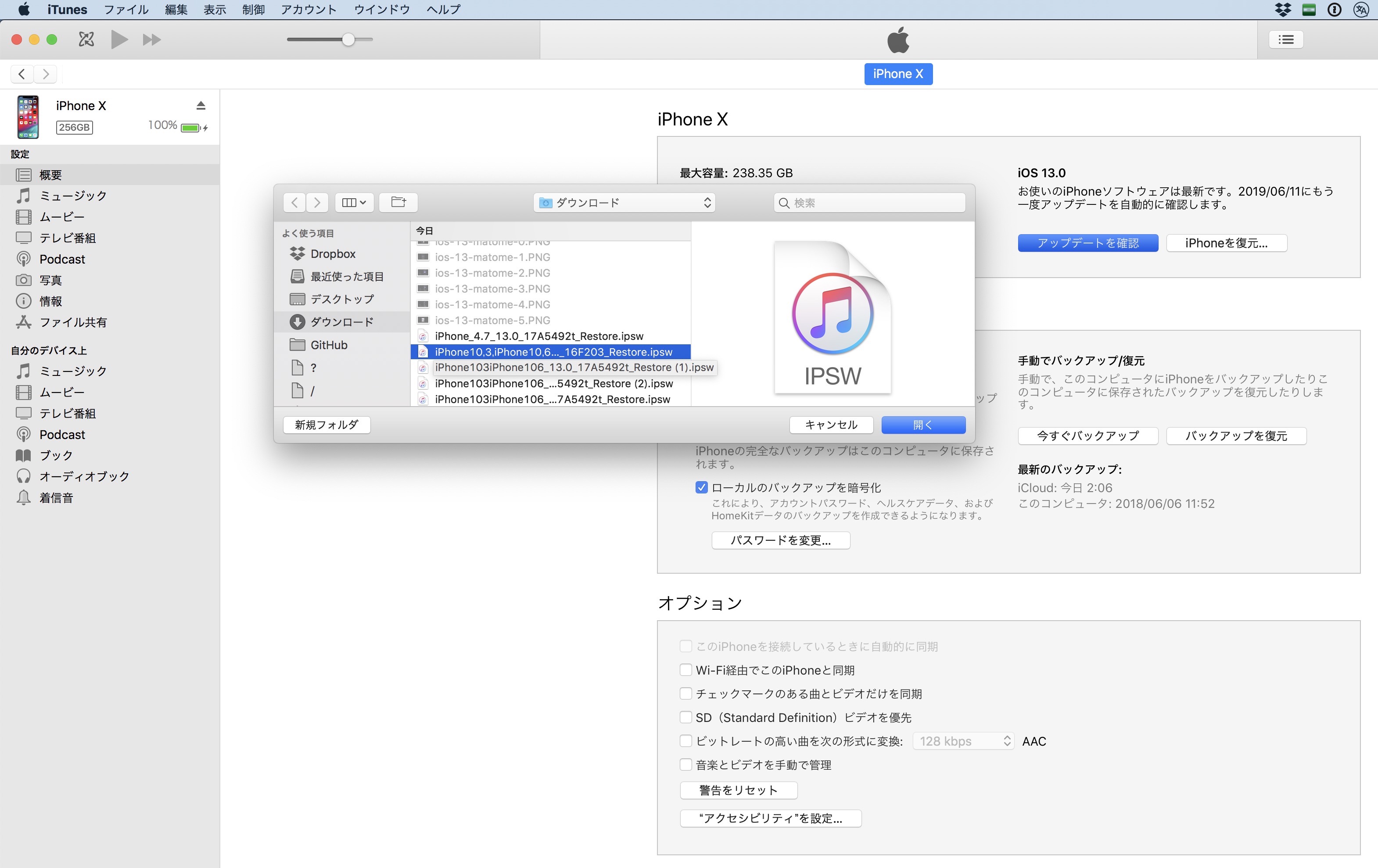
Task: Click the 検索 search field
Action: pos(869,203)
